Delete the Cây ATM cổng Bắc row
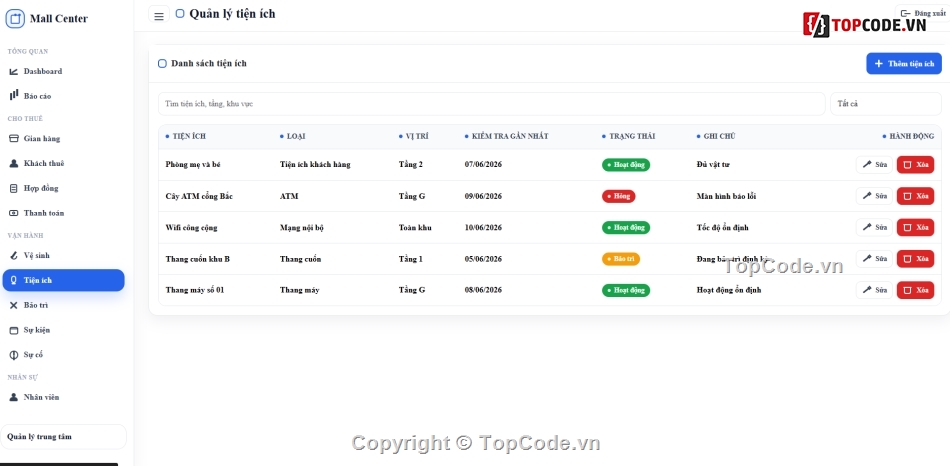This screenshot has width=950, height=466. (x=915, y=196)
